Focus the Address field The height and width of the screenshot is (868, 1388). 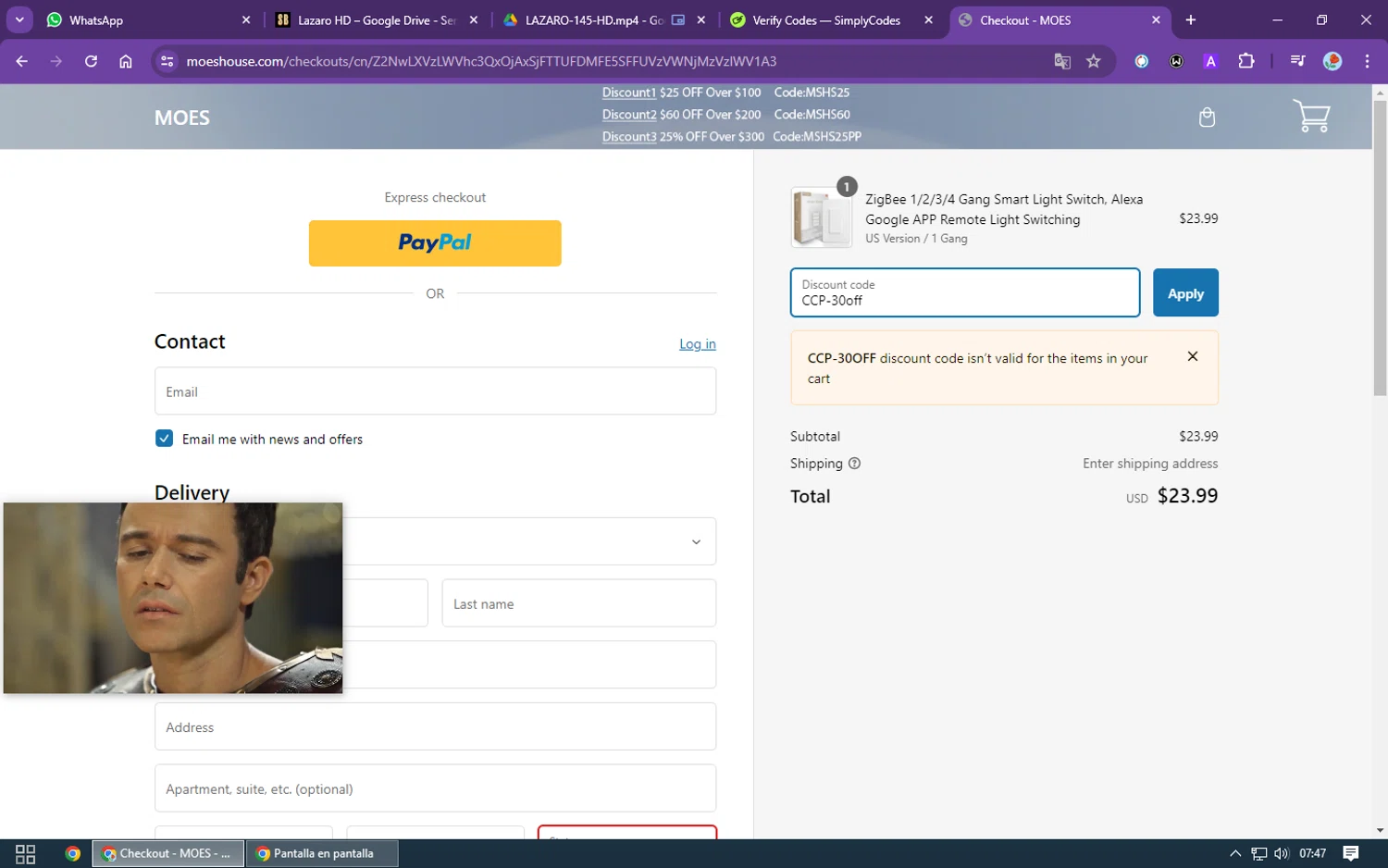coord(435,726)
